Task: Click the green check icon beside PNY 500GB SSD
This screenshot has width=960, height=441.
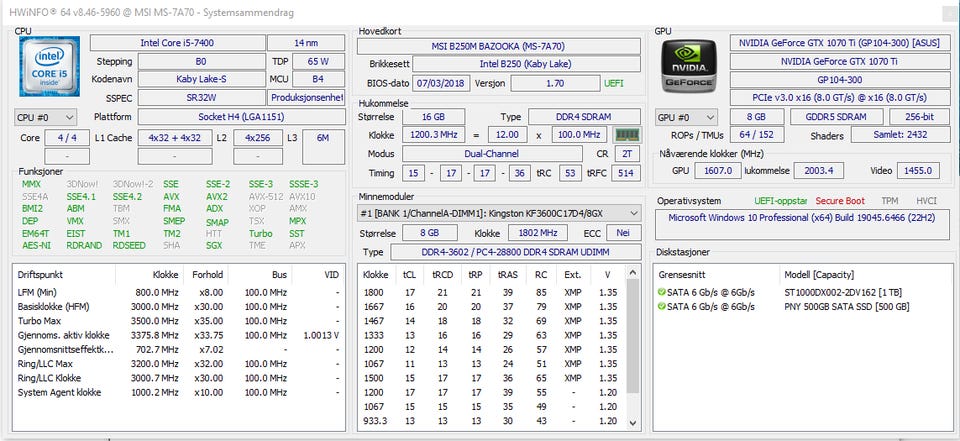Action: point(661,307)
